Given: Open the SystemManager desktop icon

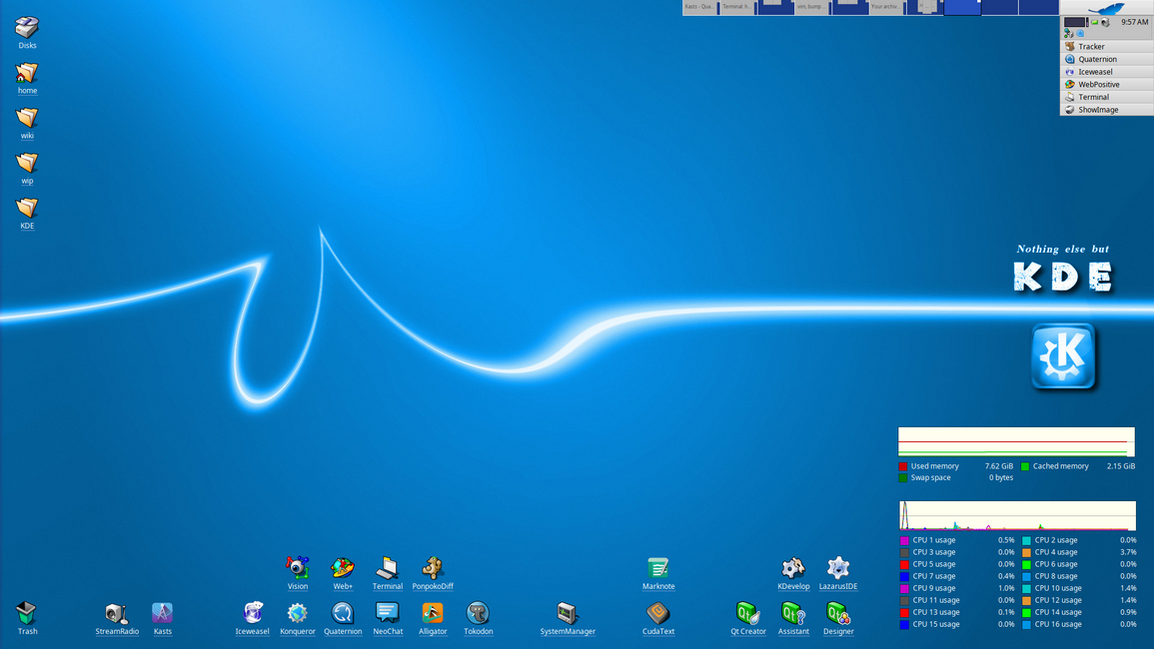Looking at the screenshot, I should (x=567, y=613).
